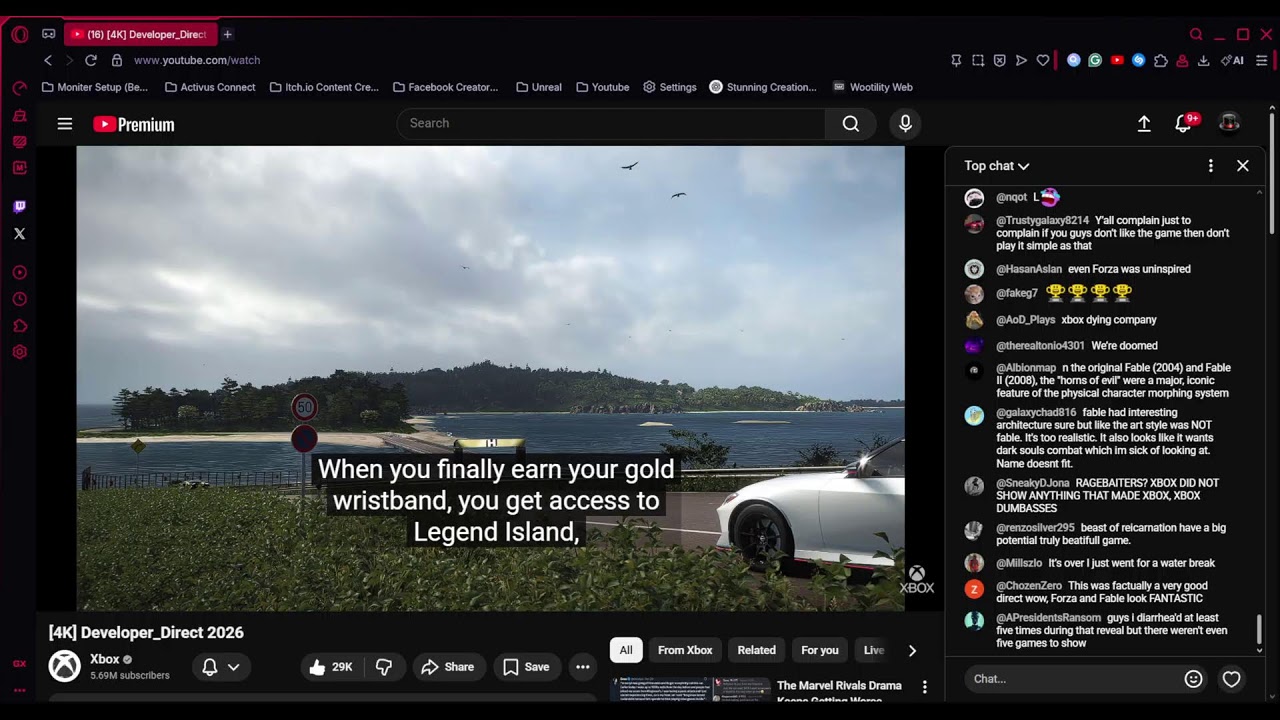
Task: Open the Shazam extension icon
Action: click(x=1139, y=60)
